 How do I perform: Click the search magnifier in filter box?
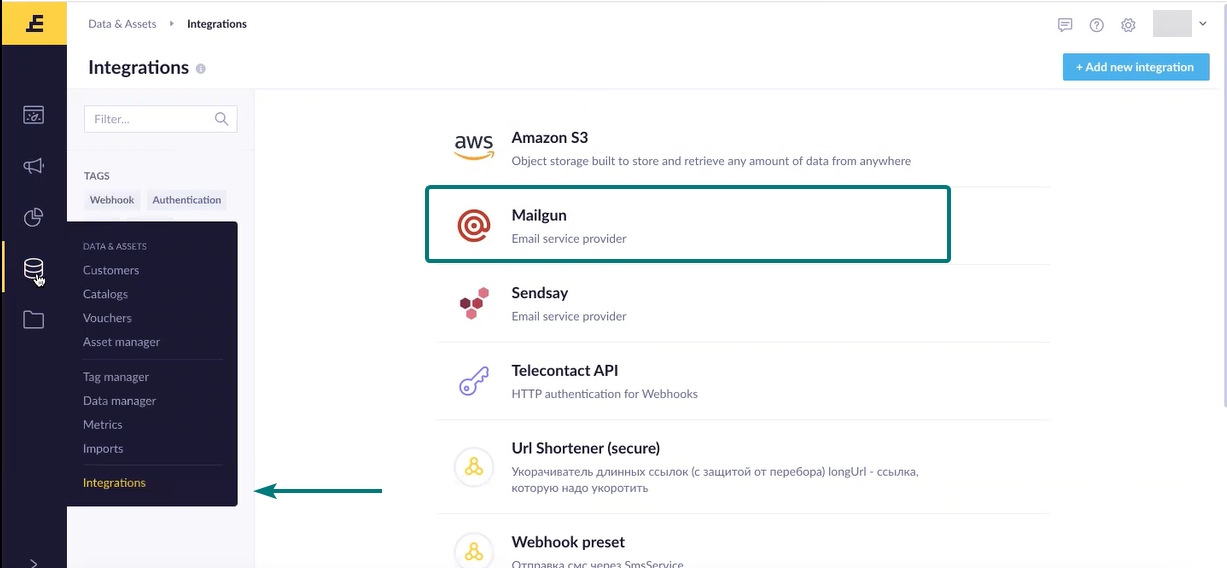[222, 119]
